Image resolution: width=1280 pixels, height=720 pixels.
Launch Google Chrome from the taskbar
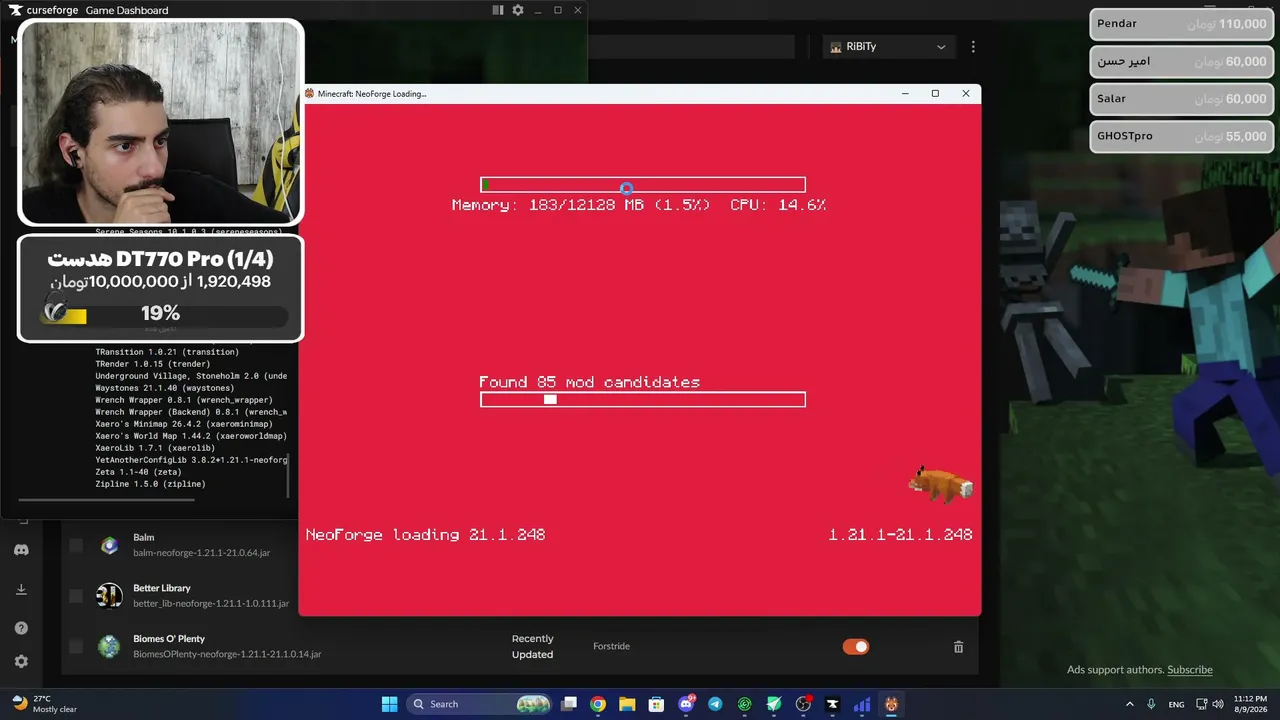(598, 704)
